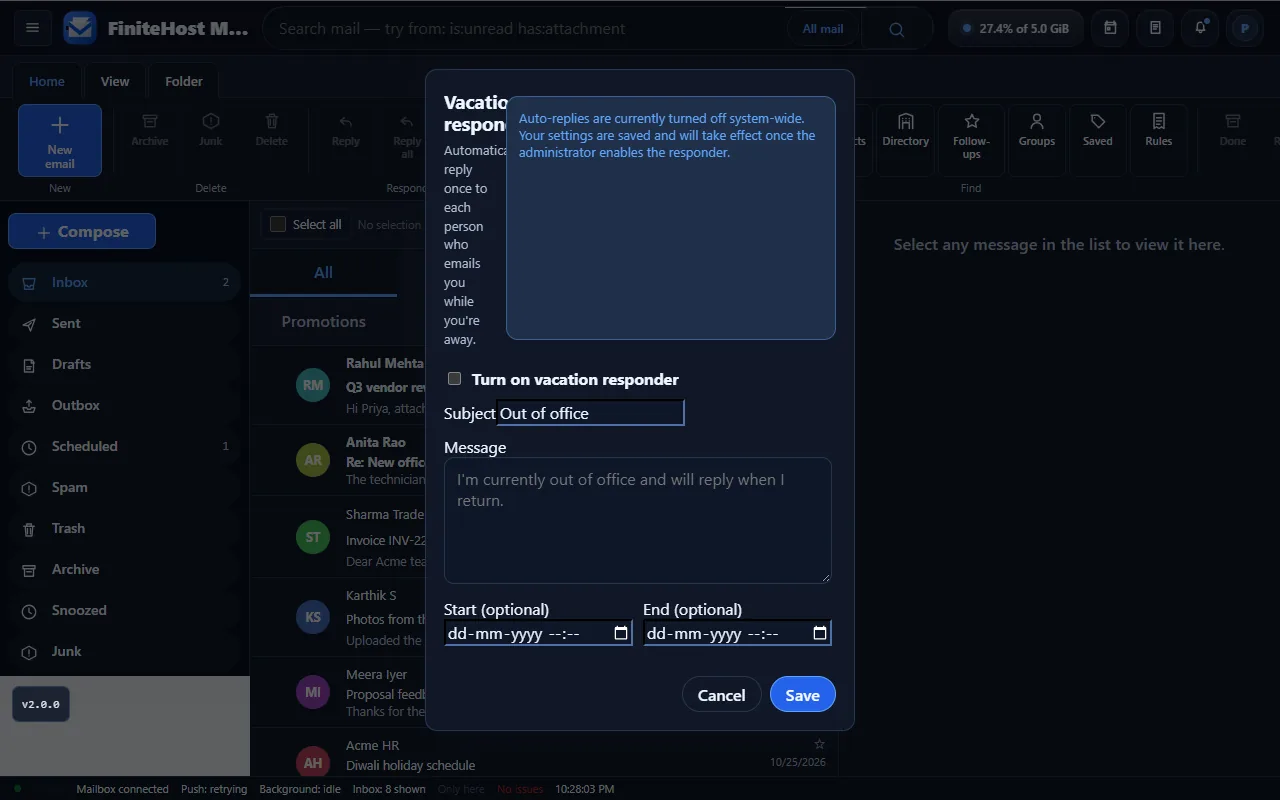Open the hamburger menu

click(x=32, y=28)
